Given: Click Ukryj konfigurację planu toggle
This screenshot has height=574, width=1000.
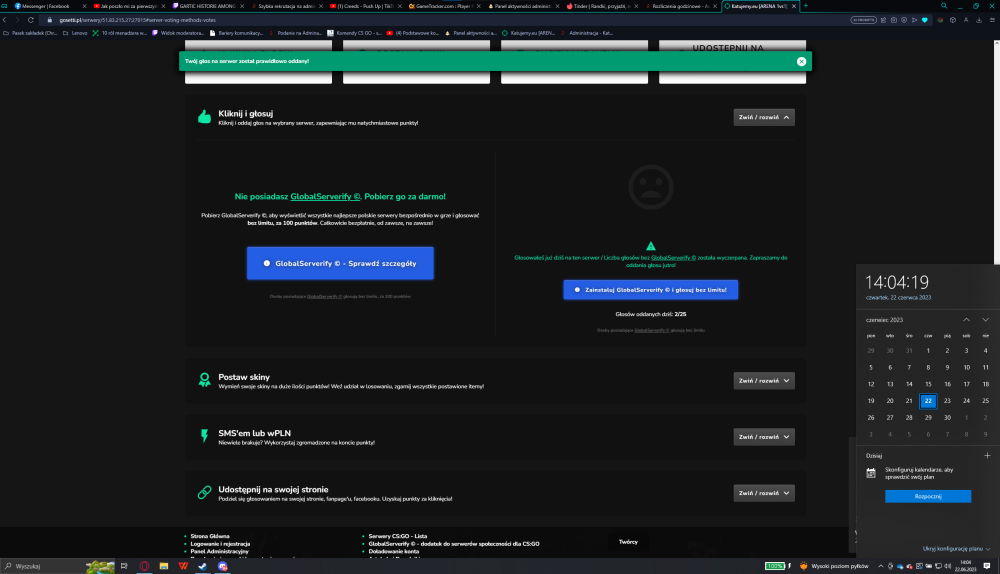Looking at the screenshot, I should 956,548.
